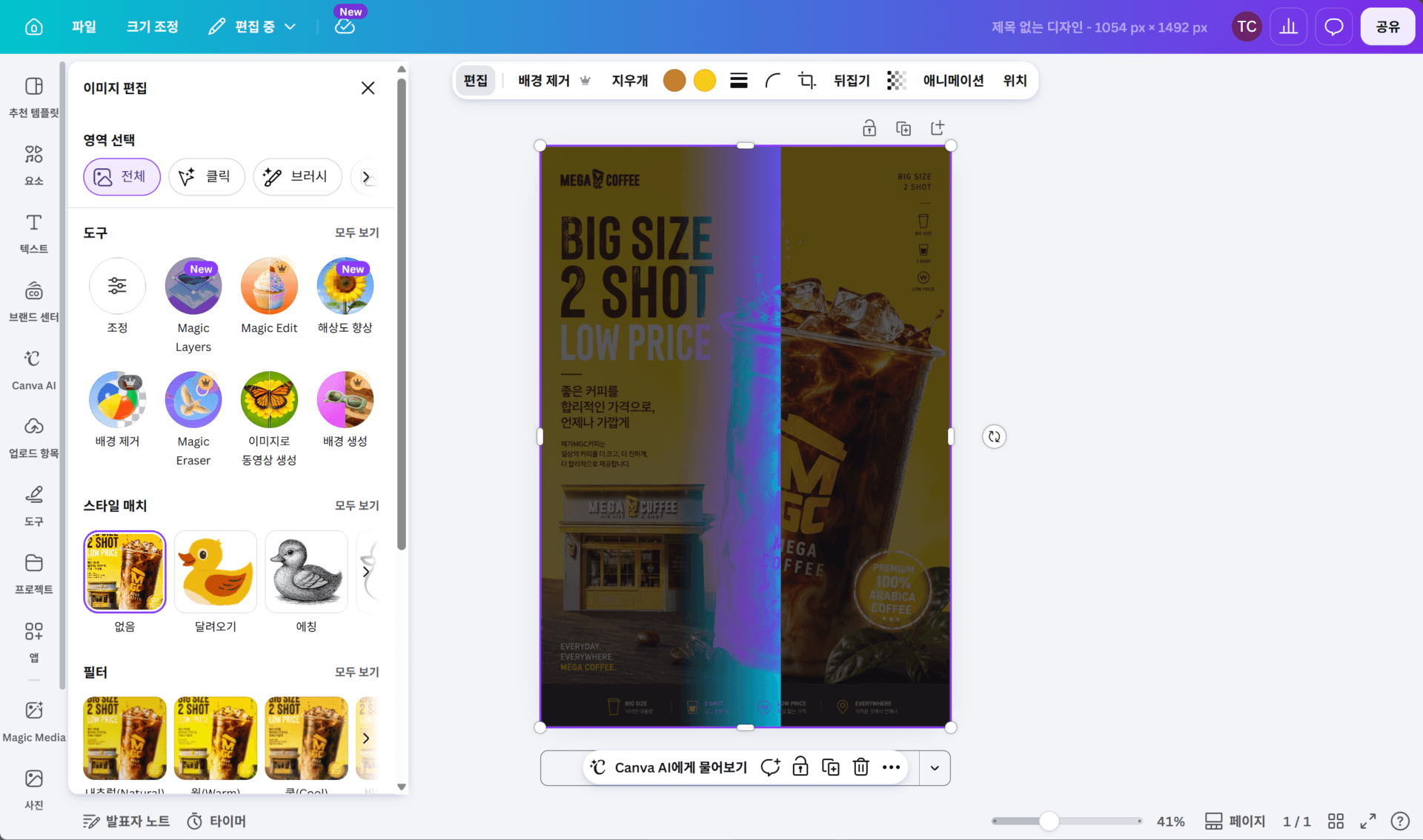Select the 없음 style match thumbnail

[125, 572]
